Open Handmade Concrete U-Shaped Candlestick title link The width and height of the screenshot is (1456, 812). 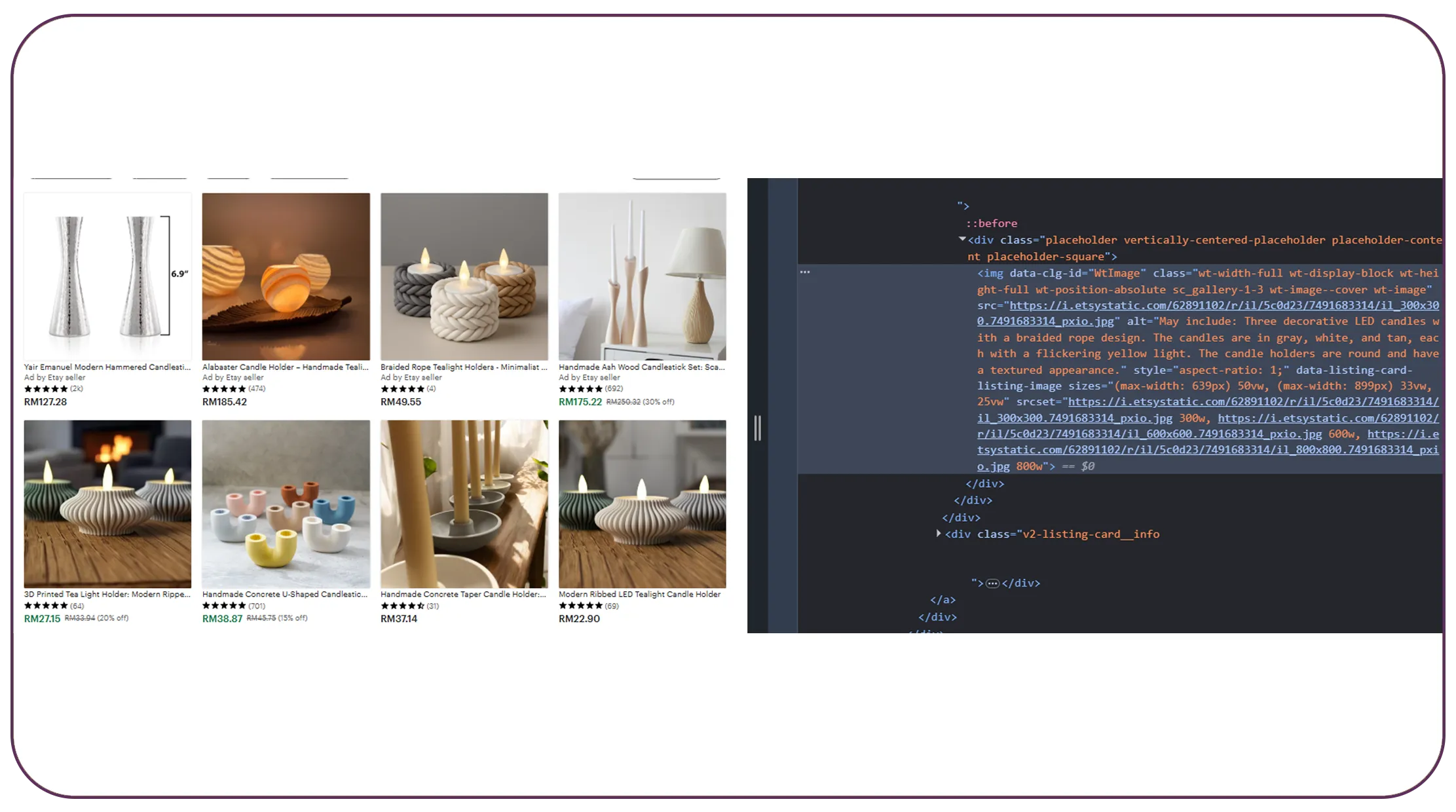[285, 595]
